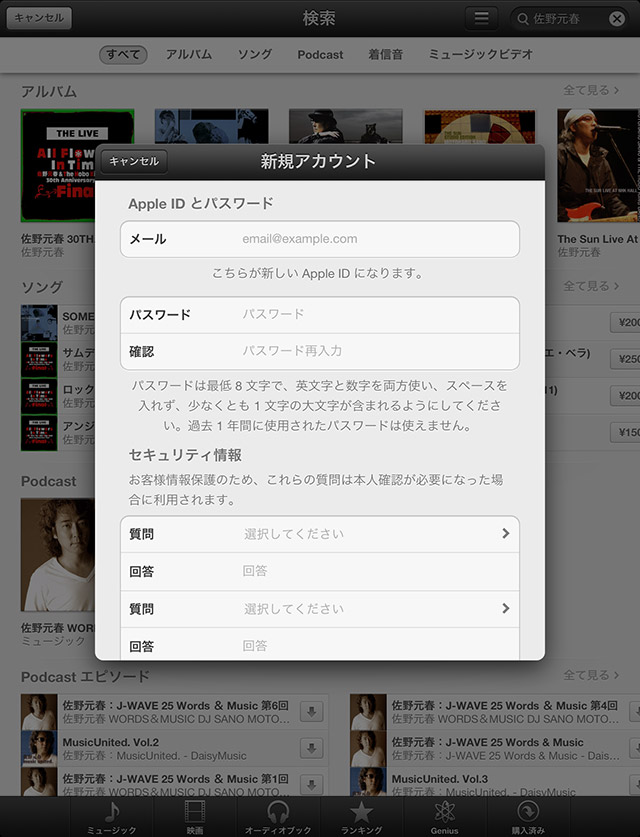640x837 pixels.
Task: Open The Sun Live At album cover
Action: 598,165
